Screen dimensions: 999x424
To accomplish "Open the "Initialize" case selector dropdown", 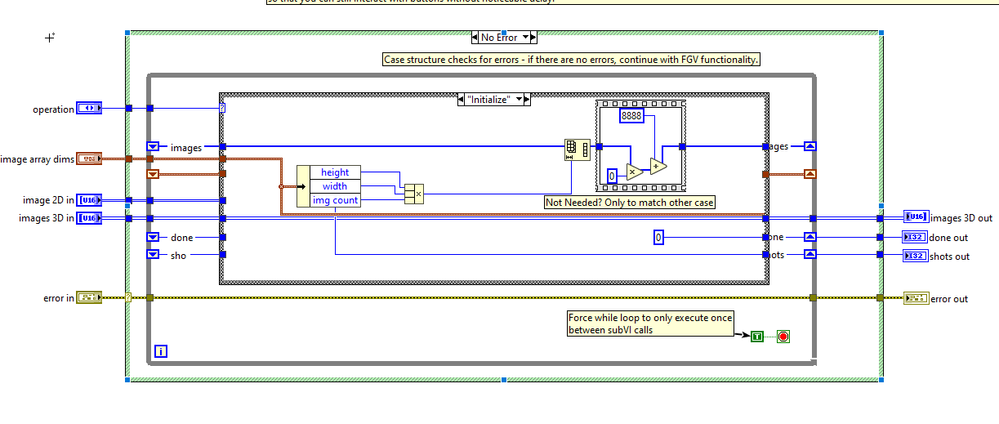I will (x=519, y=99).
